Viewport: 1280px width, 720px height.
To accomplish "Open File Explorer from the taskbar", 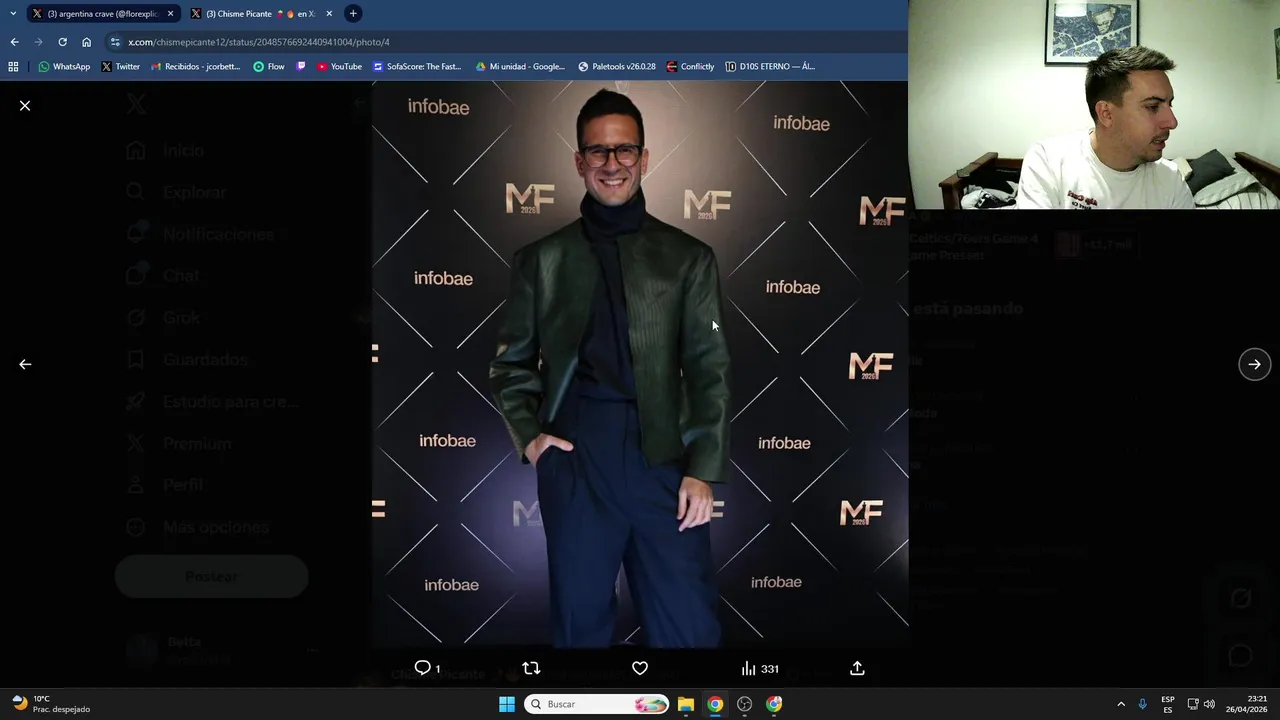I will [686, 704].
